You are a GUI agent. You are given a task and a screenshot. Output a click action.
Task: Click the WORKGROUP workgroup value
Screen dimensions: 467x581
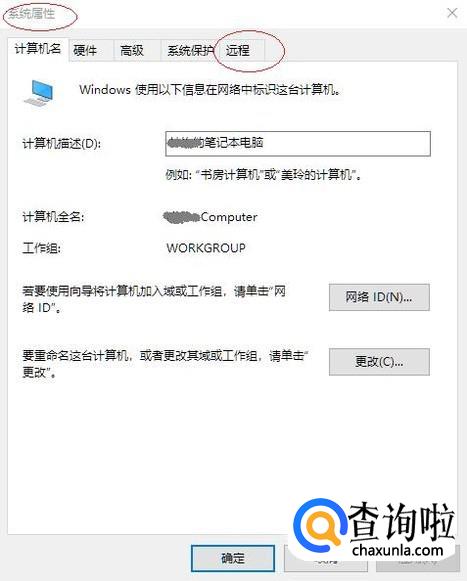[206, 248]
